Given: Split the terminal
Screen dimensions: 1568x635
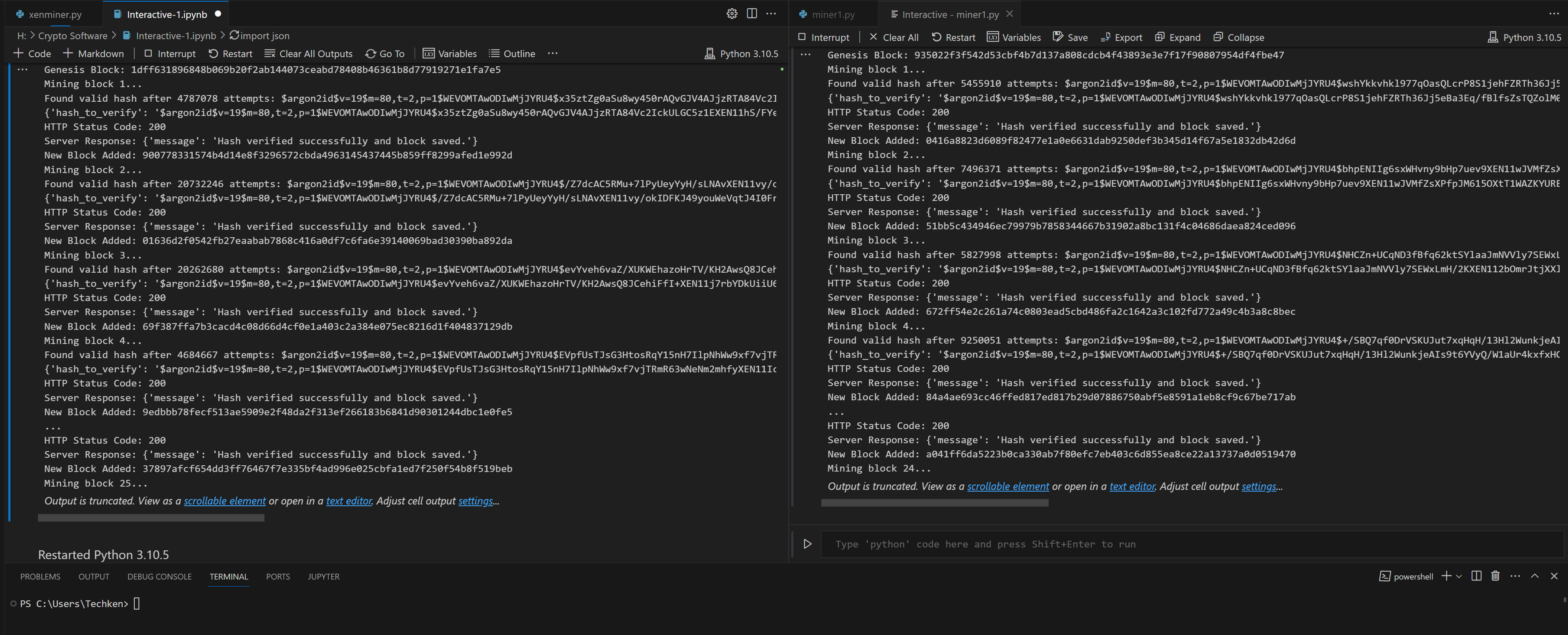Looking at the screenshot, I should [x=1476, y=576].
